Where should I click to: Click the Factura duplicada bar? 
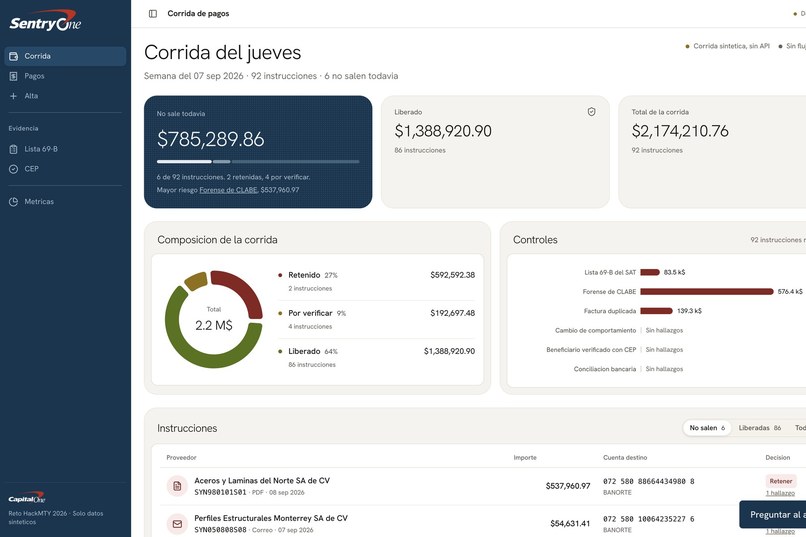(x=656, y=311)
